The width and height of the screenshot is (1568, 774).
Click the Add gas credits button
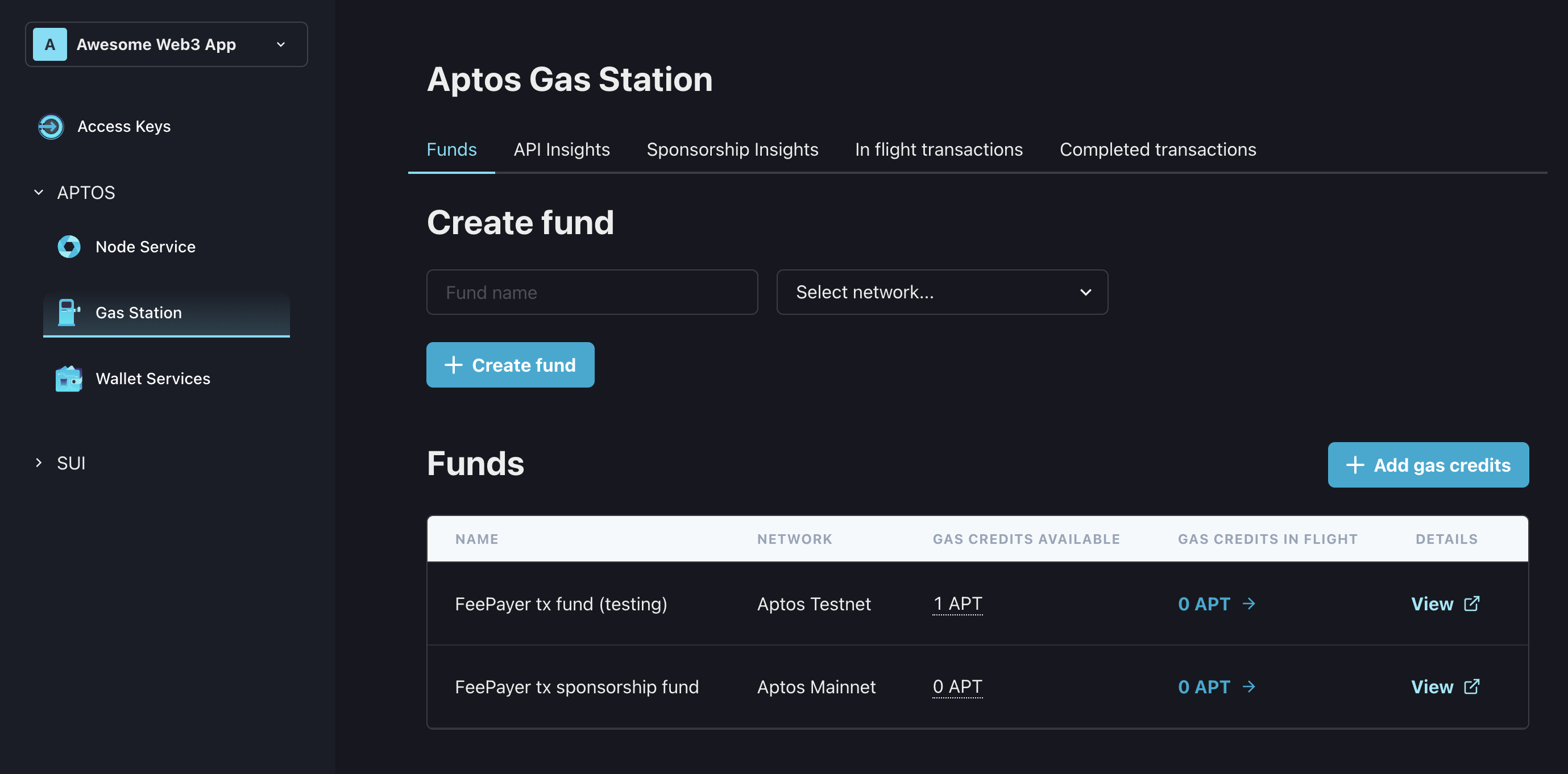[x=1428, y=465]
